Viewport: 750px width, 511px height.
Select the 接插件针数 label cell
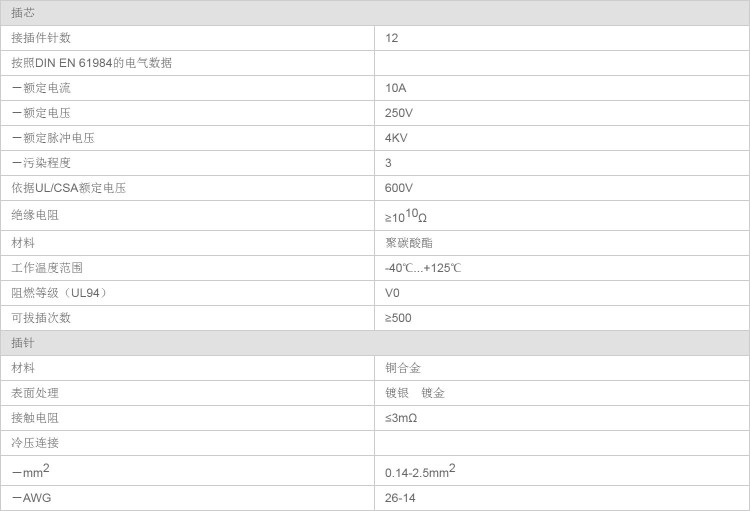click(41, 38)
